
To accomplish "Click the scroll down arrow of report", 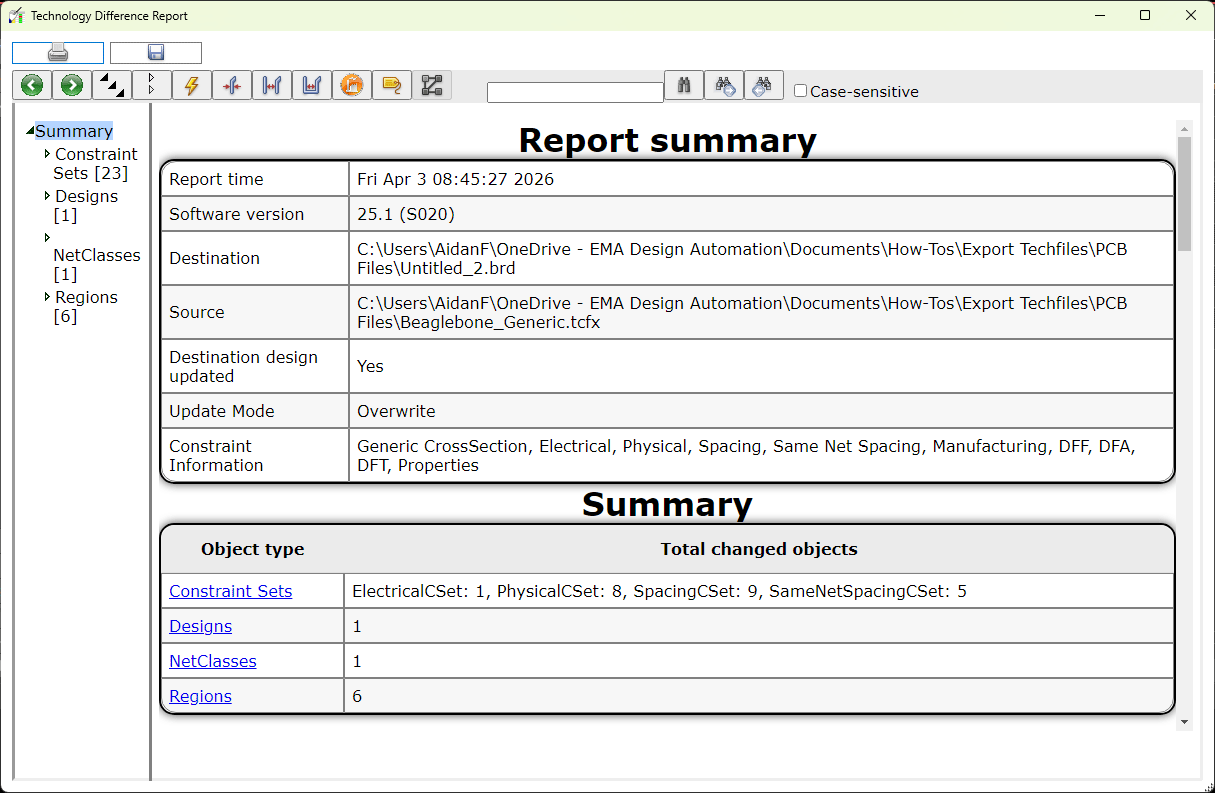I will click(x=1184, y=722).
